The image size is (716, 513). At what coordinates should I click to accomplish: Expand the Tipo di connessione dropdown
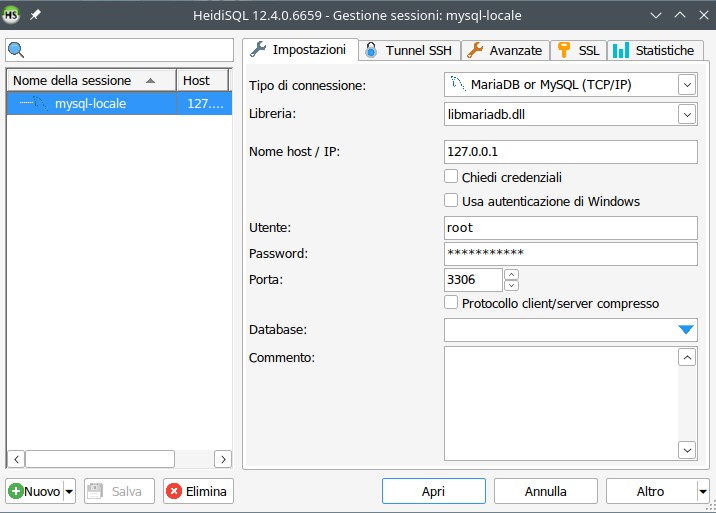[x=687, y=85]
